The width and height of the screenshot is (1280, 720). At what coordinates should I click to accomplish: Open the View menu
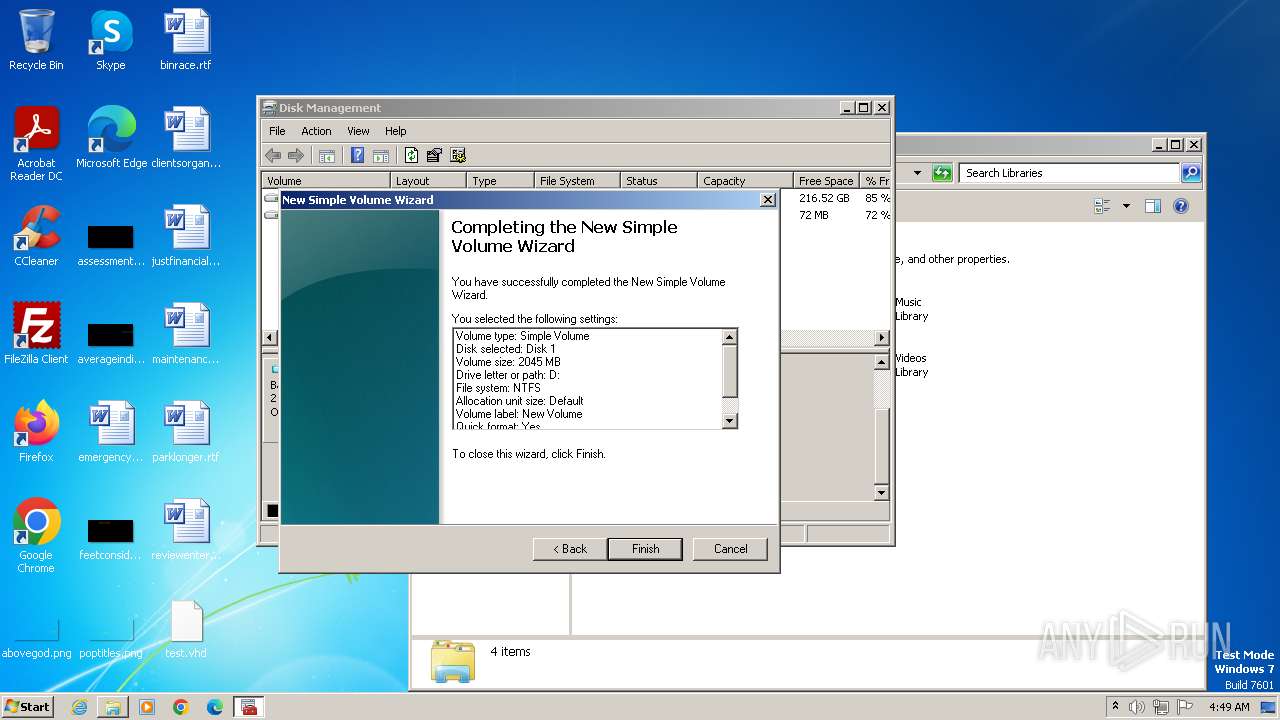tap(358, 131)
